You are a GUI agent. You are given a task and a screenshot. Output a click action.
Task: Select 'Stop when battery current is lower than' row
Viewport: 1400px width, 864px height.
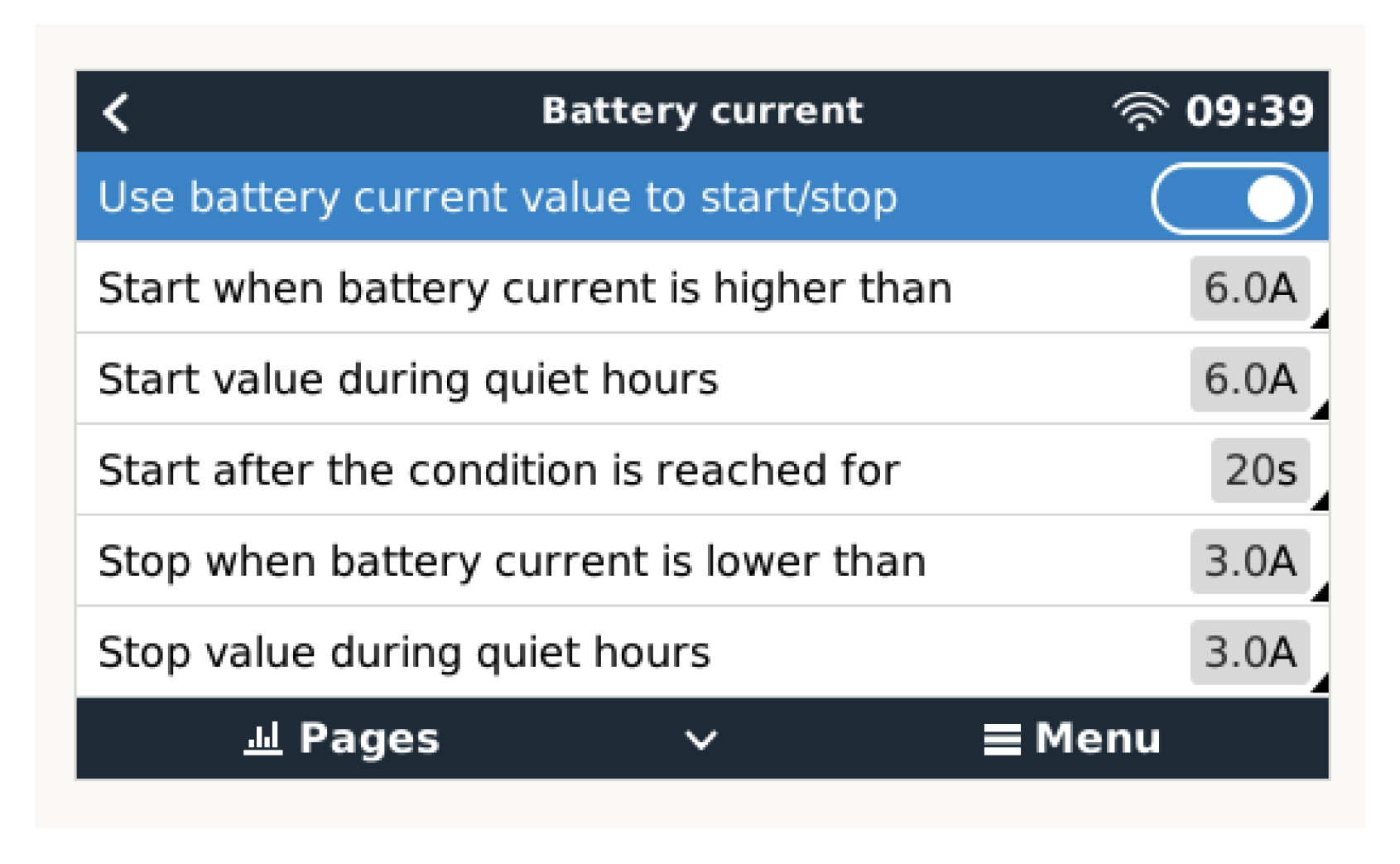[512, 562]
